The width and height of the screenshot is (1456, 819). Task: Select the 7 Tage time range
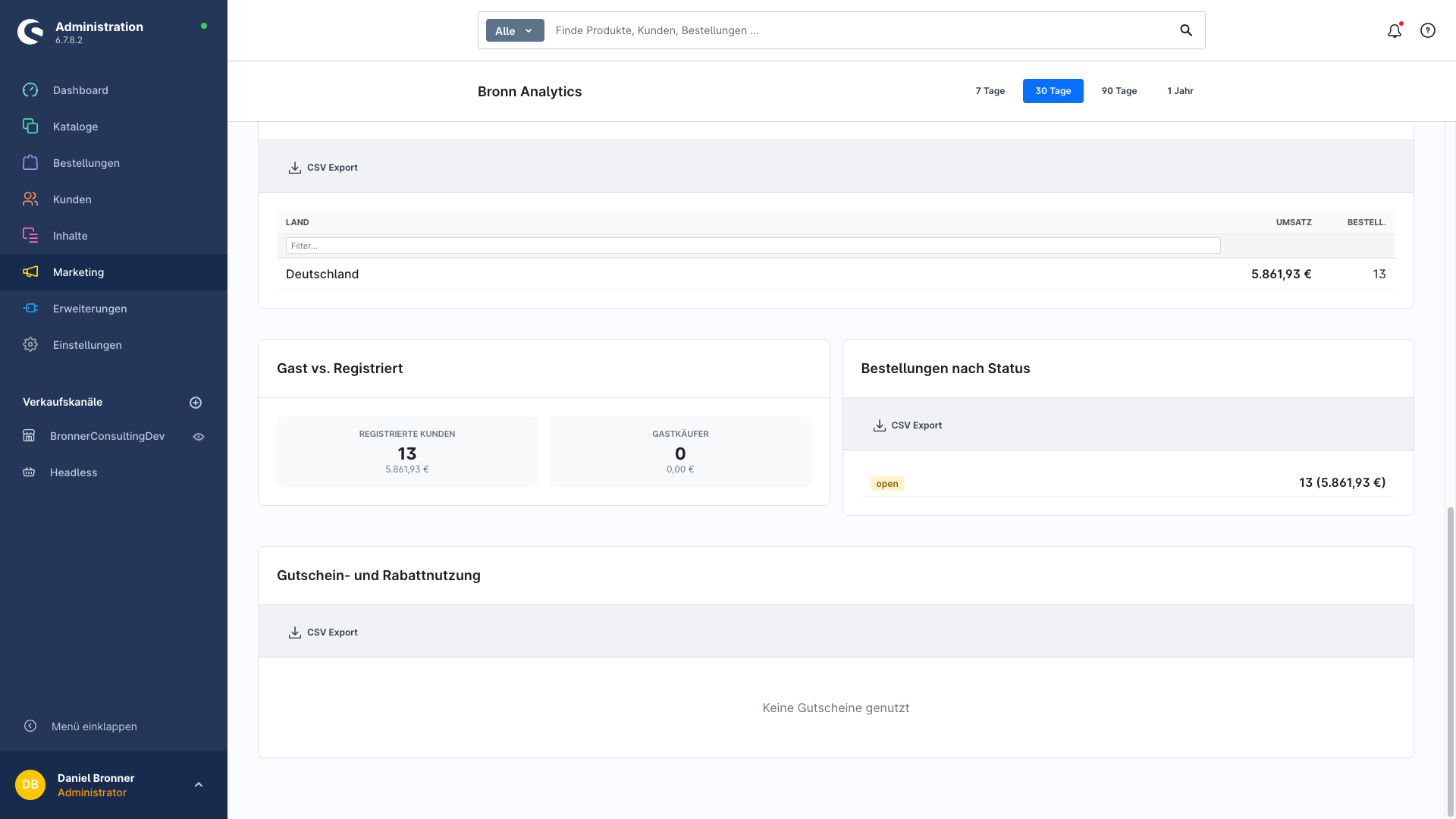(x=990, y=91)
